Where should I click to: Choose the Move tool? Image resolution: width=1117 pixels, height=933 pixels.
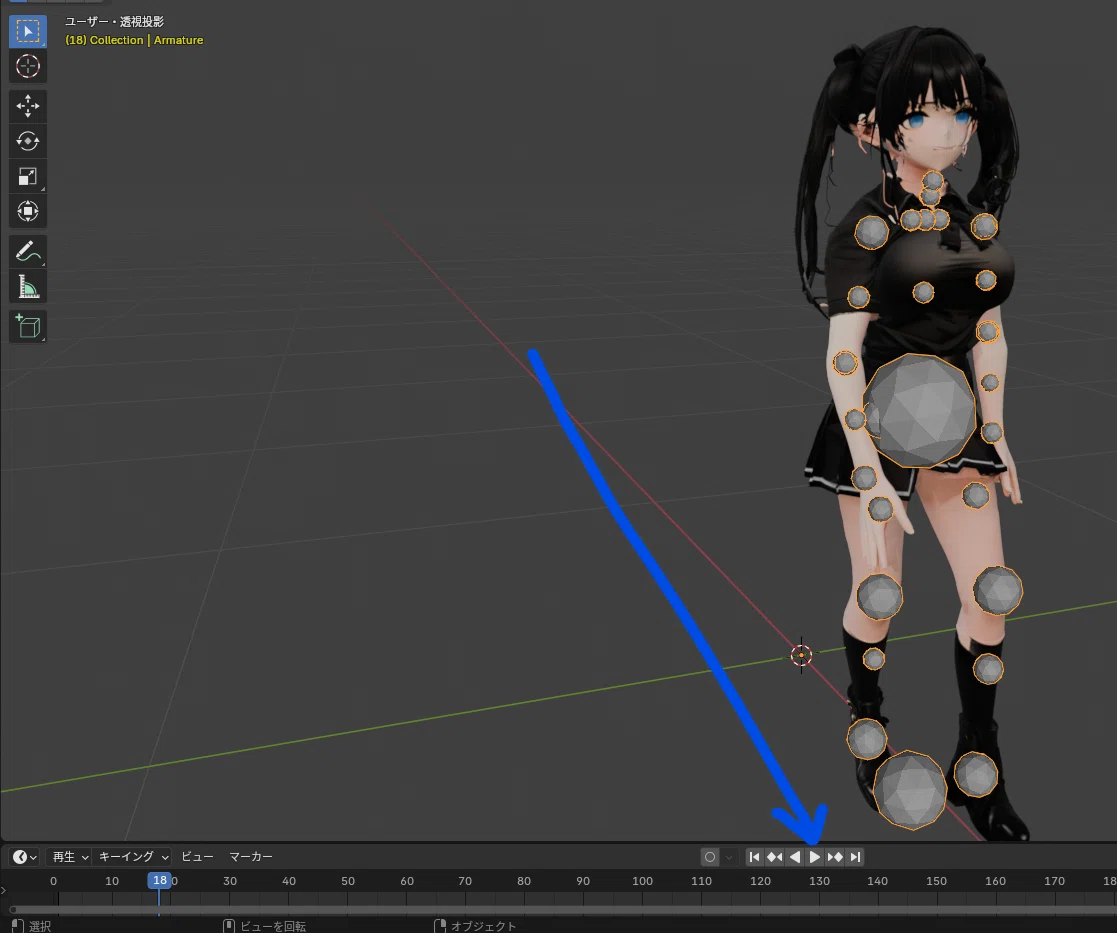28,106
